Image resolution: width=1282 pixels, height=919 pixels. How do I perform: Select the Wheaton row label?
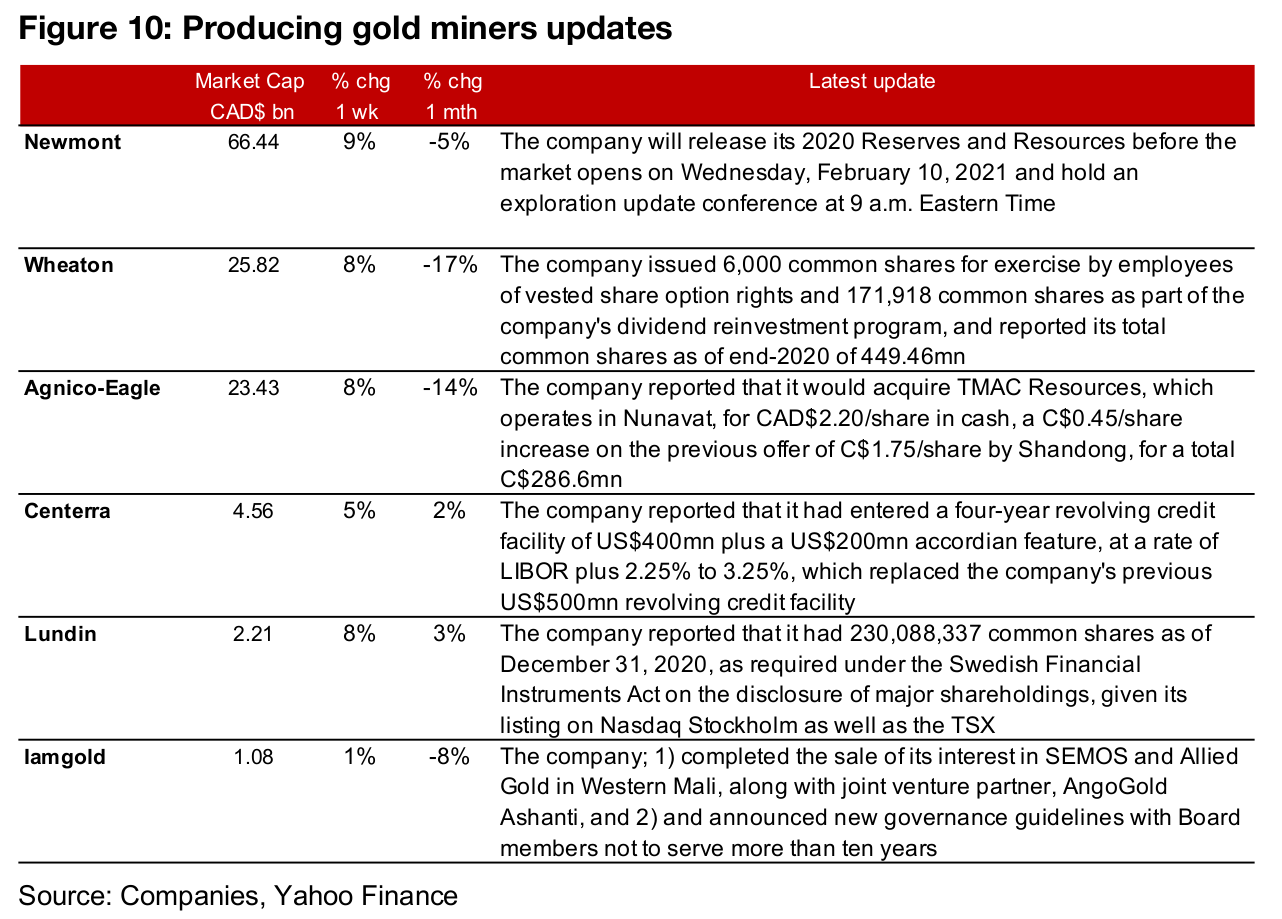(69, 265)
